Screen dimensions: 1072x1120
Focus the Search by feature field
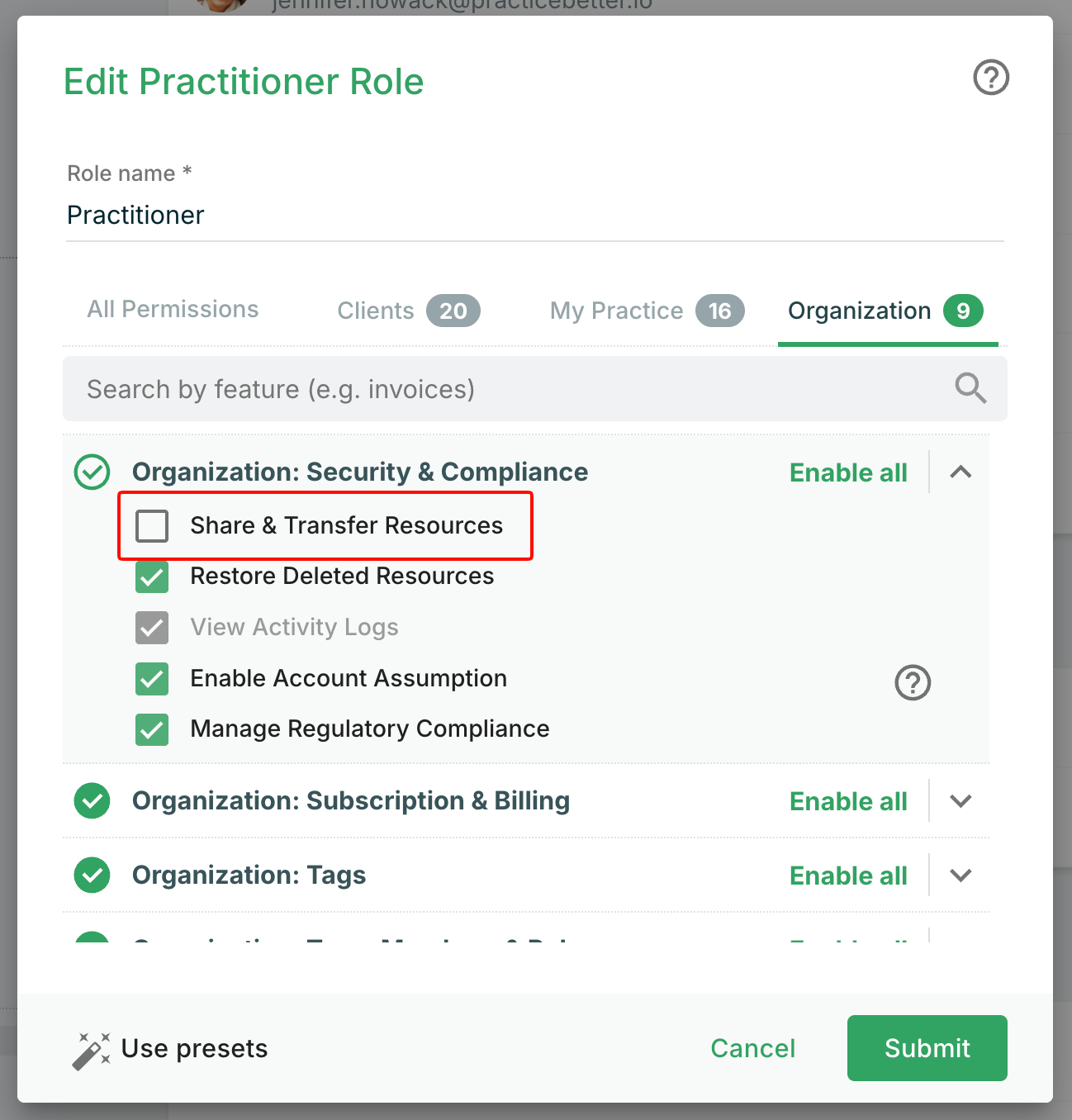tap(512, 389)
